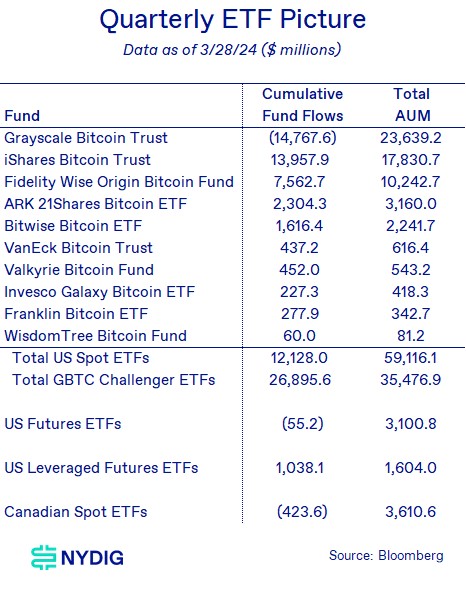Select Canadian Spot ETFs row label
Screen dimensions: 466x591
coord(75,512)
